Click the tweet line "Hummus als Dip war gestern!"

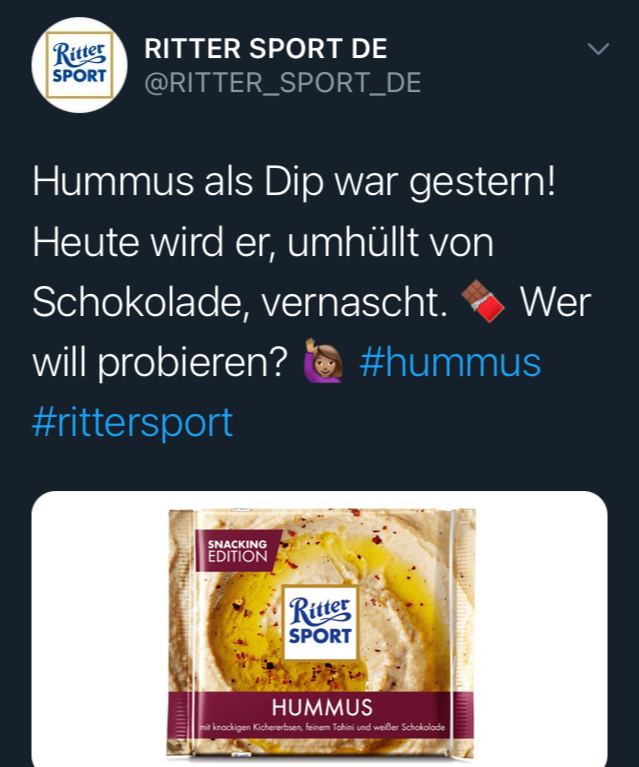point(295,181)
